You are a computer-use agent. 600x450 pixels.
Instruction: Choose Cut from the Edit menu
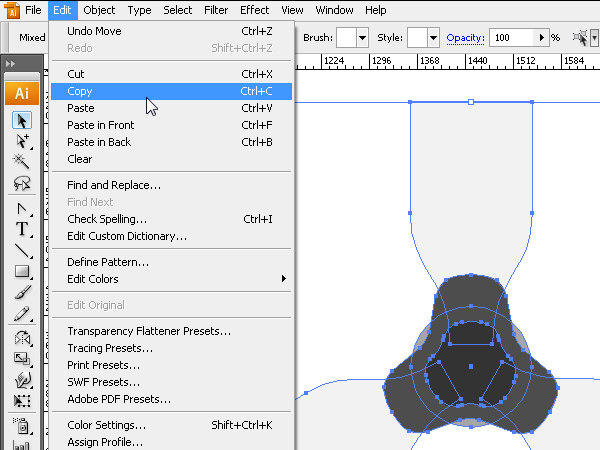coord(171,74)
